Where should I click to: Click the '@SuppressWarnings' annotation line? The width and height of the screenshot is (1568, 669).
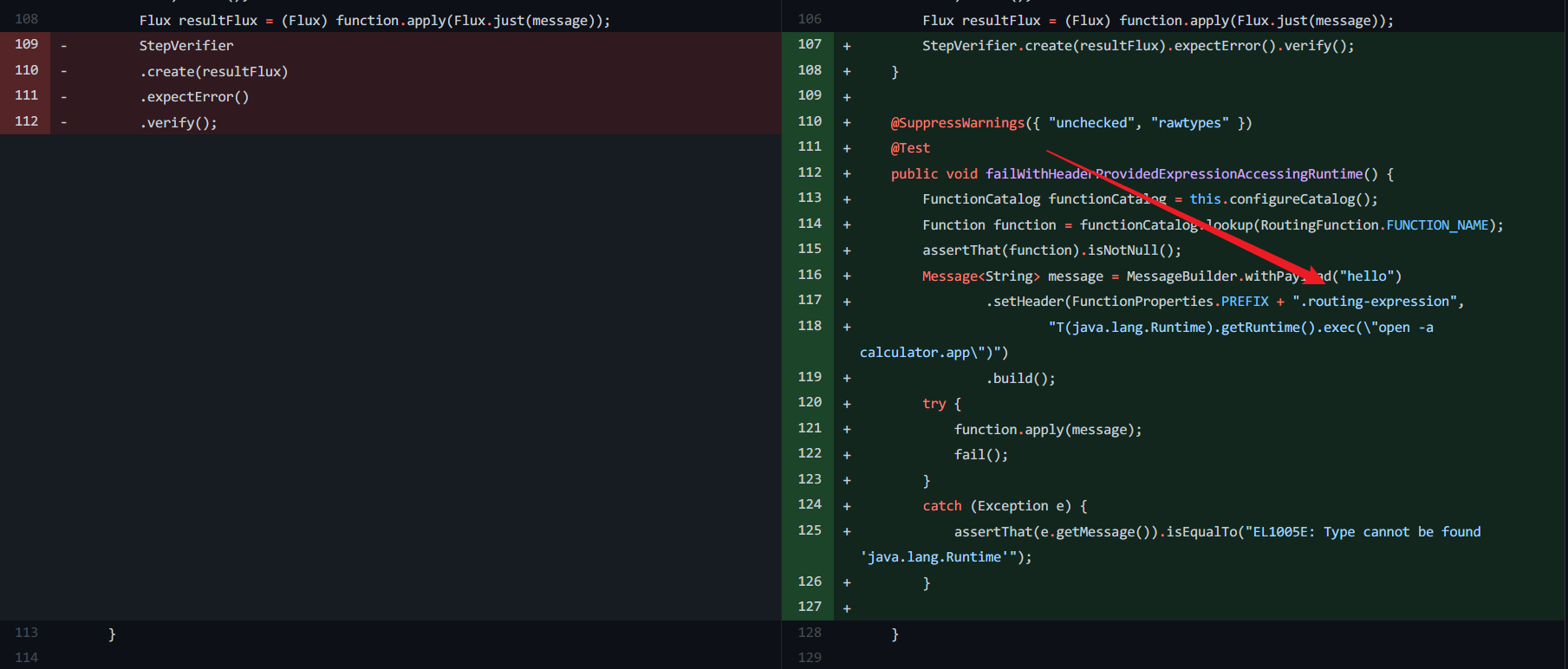(x=1071, y=122)
